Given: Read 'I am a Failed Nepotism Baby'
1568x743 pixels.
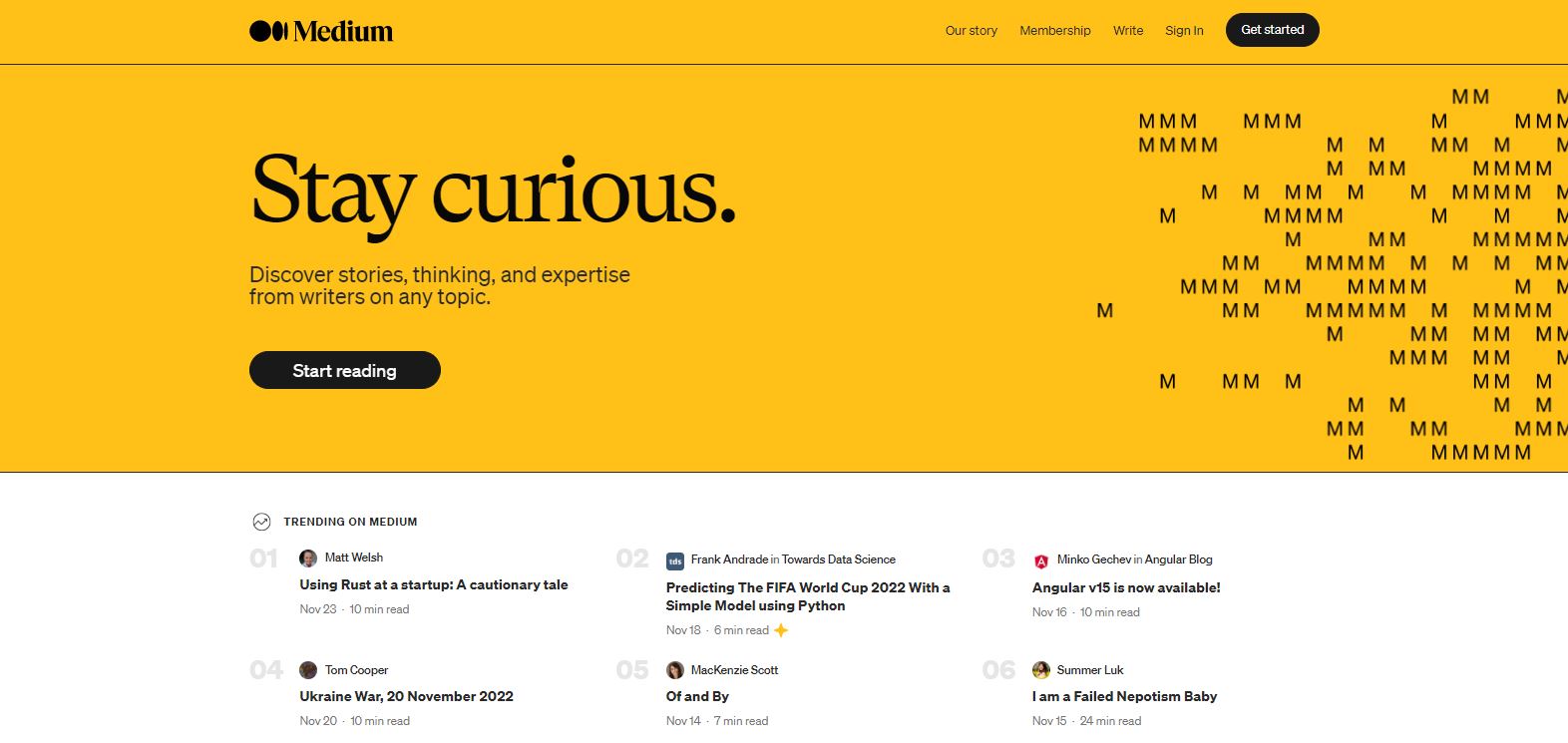Looking at the screenshot, I should [1125, 697].
